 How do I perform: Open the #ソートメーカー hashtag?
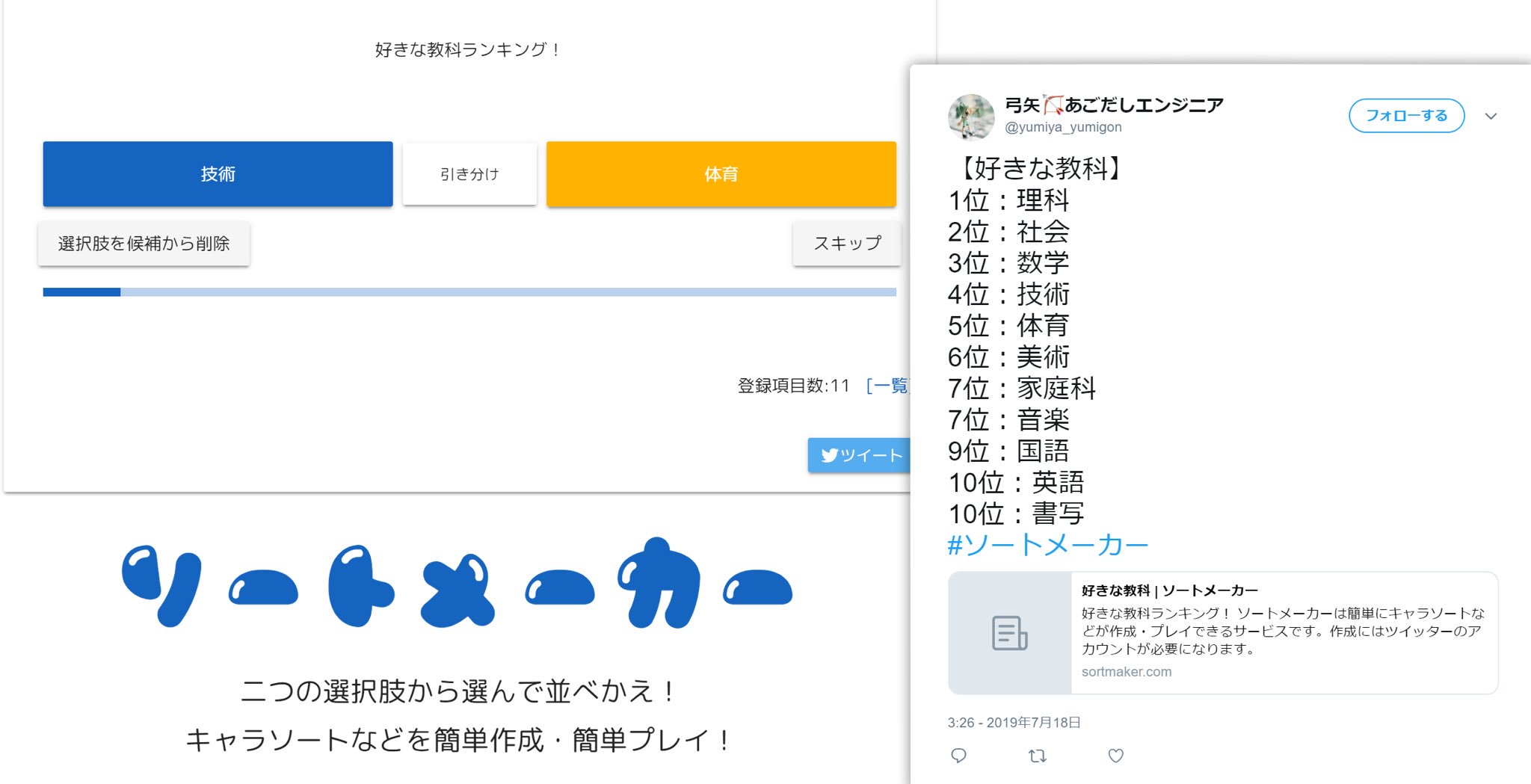(1048, 545)
